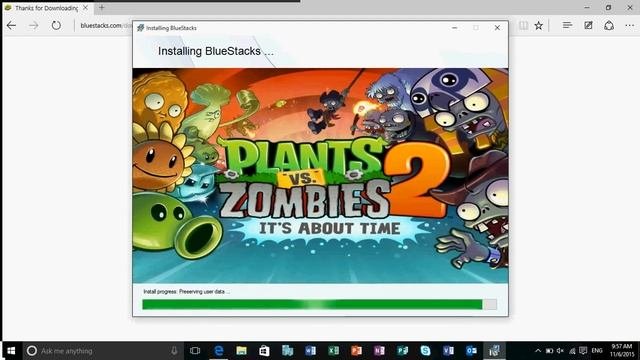Click the Edge browser forward arrow
The image size is (640, 360).
pyautogui.click(x=33, y=25)
